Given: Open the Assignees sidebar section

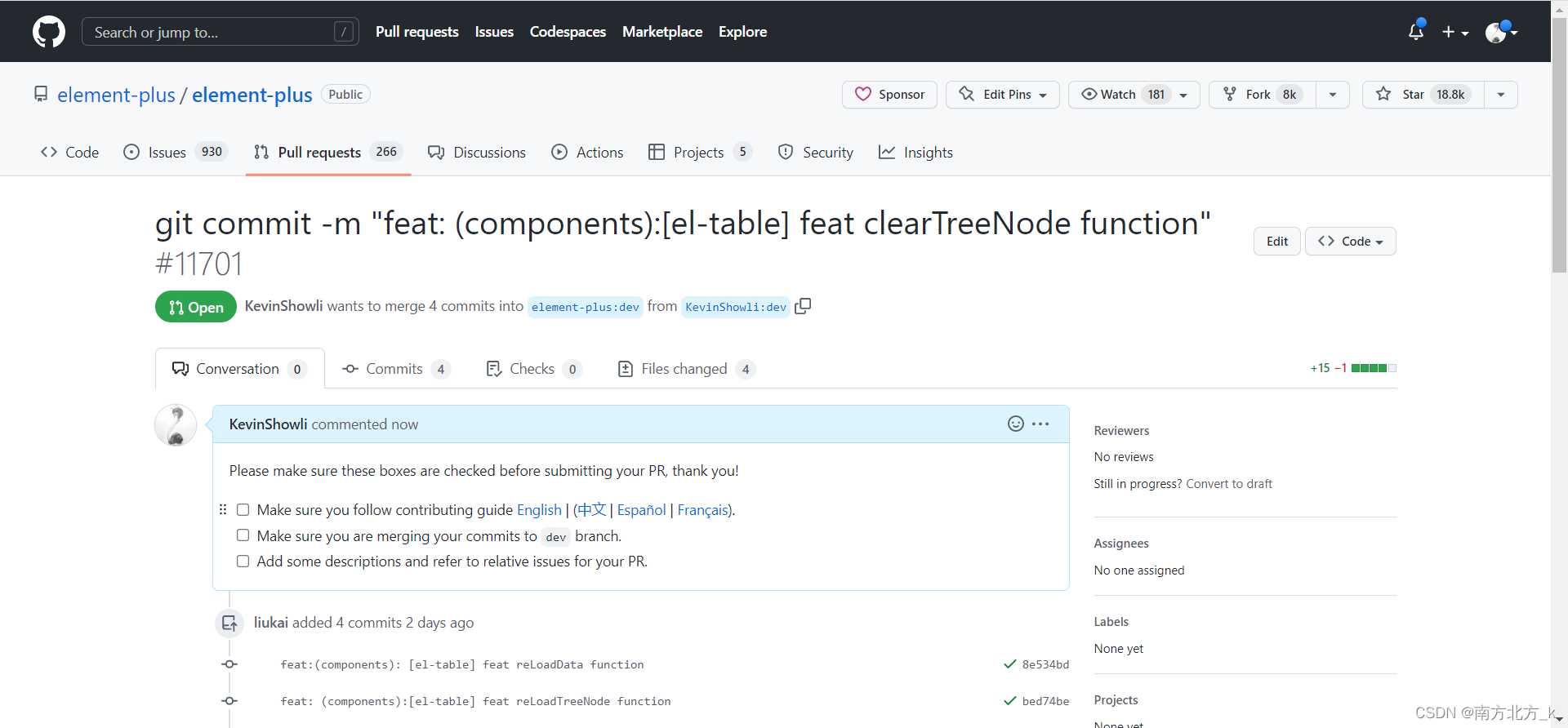Looking at the screenshot, I should [1121, 544].
